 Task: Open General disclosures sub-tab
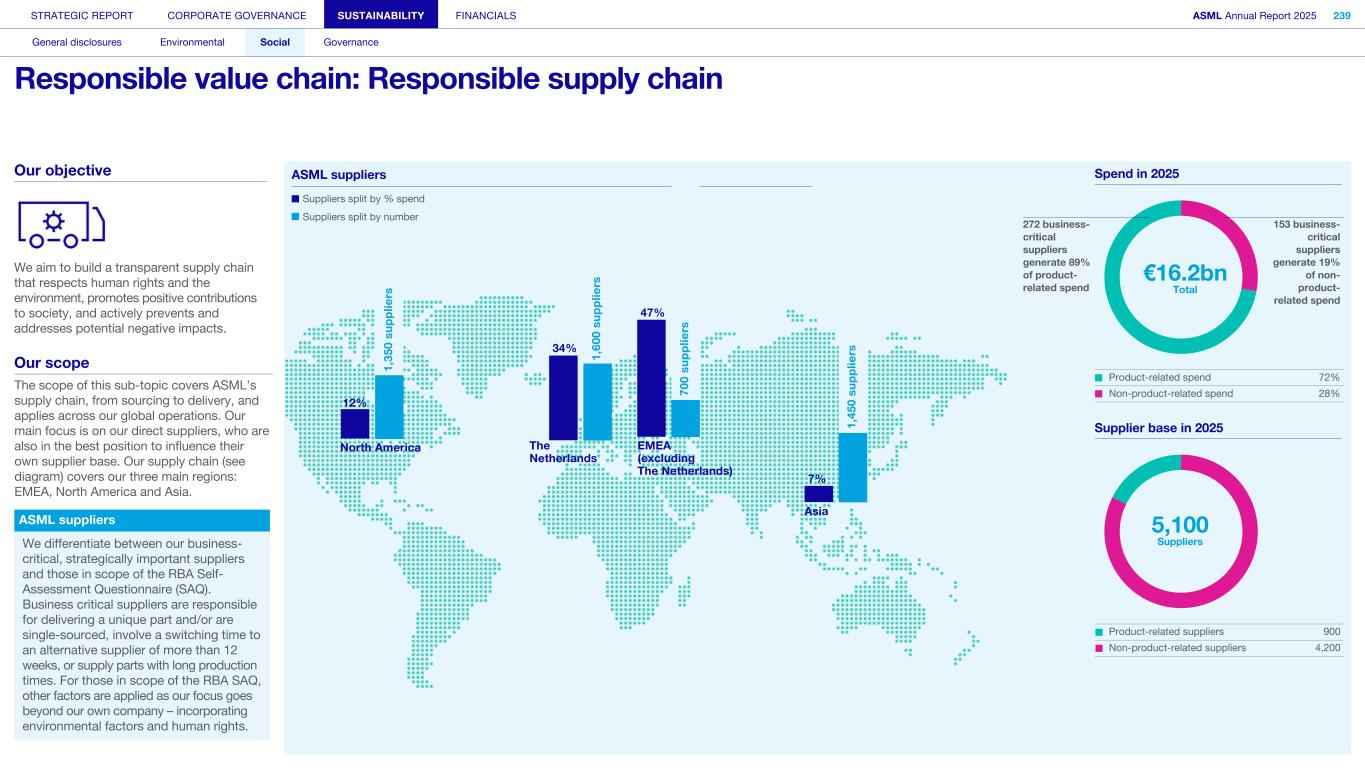click(x=77, y=42)
